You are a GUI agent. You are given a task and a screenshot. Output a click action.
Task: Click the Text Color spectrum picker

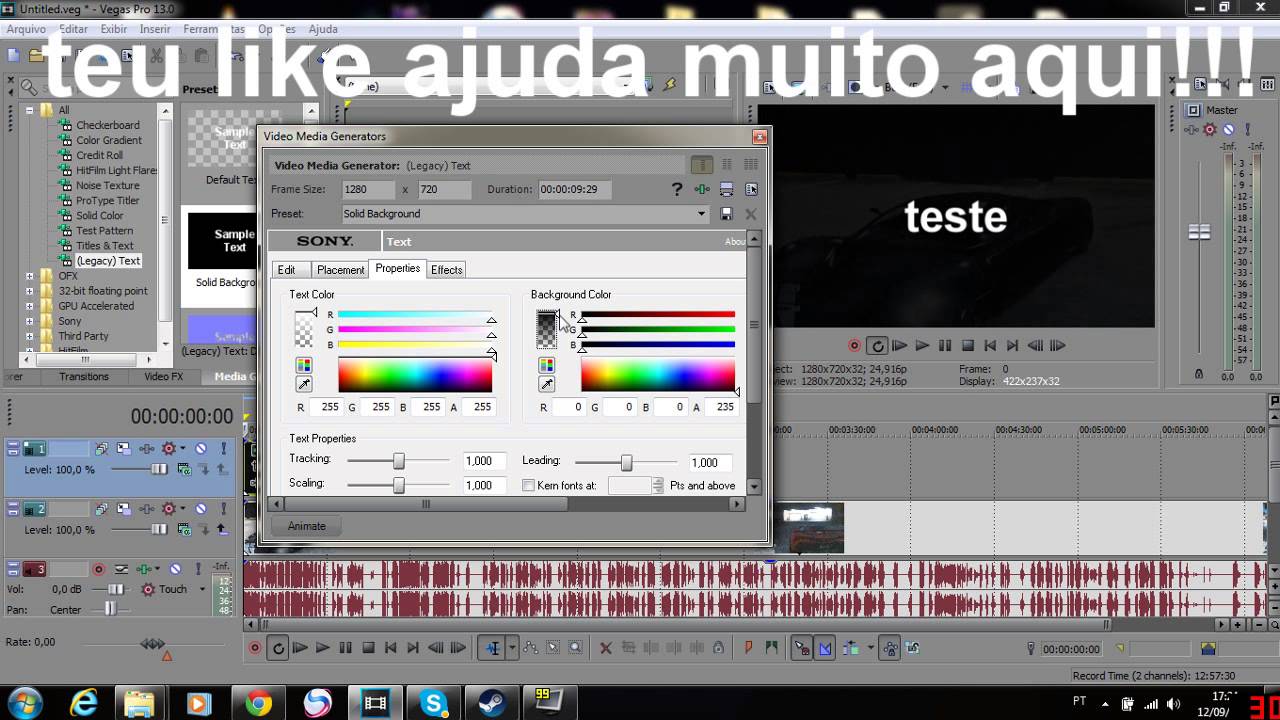pyautogui.click(x=415, y=375)
